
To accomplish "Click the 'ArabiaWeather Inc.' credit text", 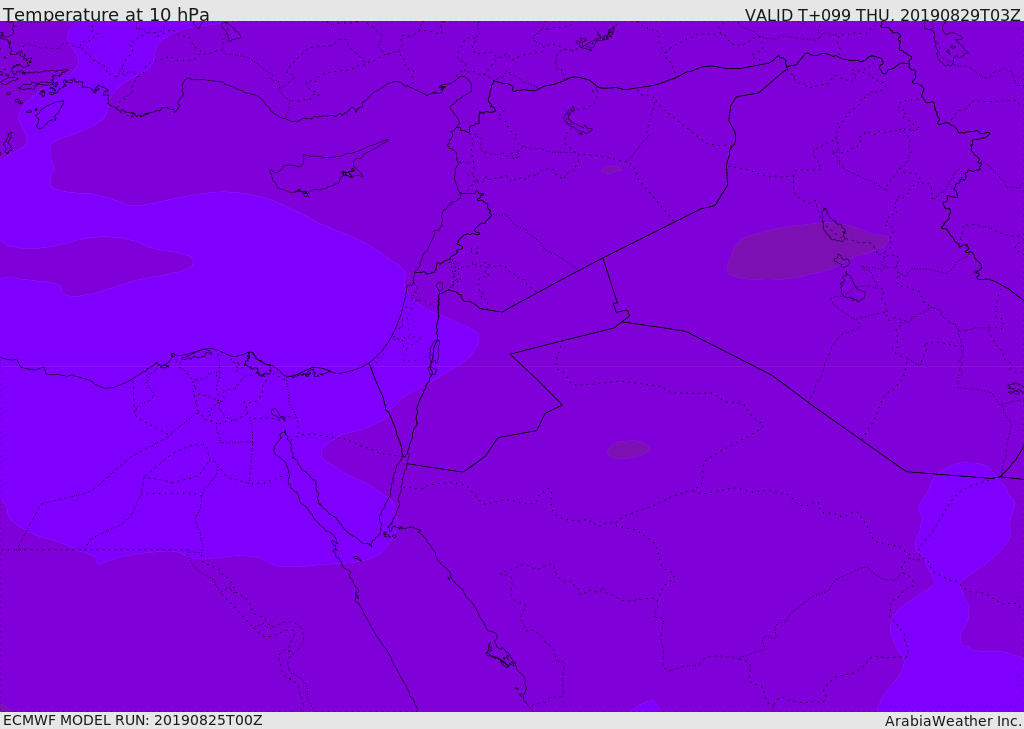I will (953, 721).
